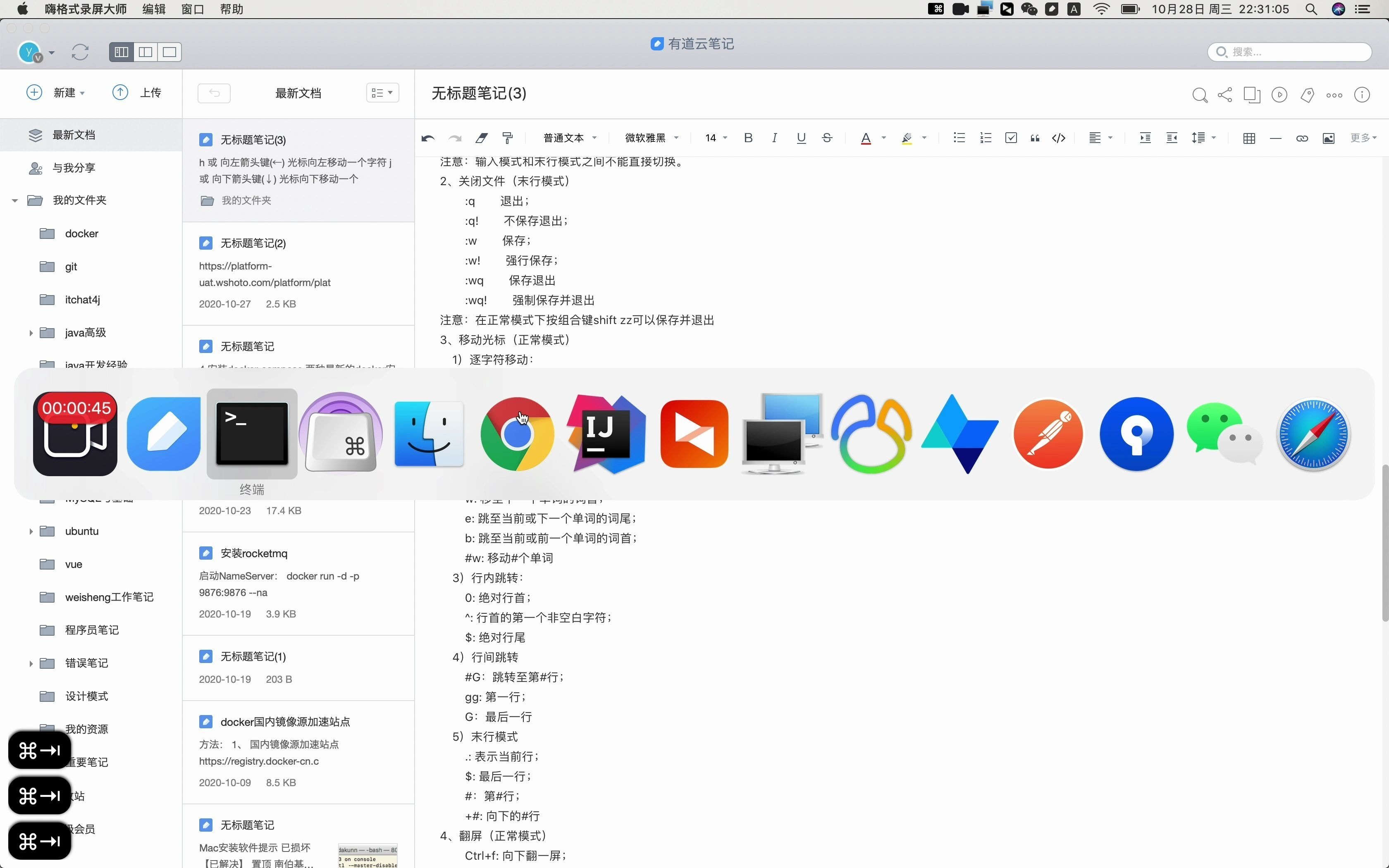Switch to three-column layout view
Image resolution: width=1389 pixels, height=868 pixels.
pyautogui.click(x=121, y=52)
